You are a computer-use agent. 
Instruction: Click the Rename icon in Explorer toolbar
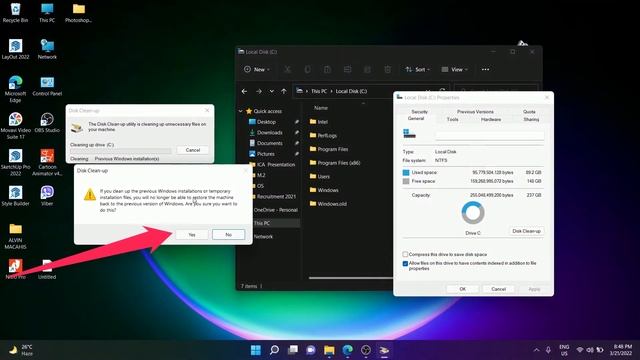347,69
